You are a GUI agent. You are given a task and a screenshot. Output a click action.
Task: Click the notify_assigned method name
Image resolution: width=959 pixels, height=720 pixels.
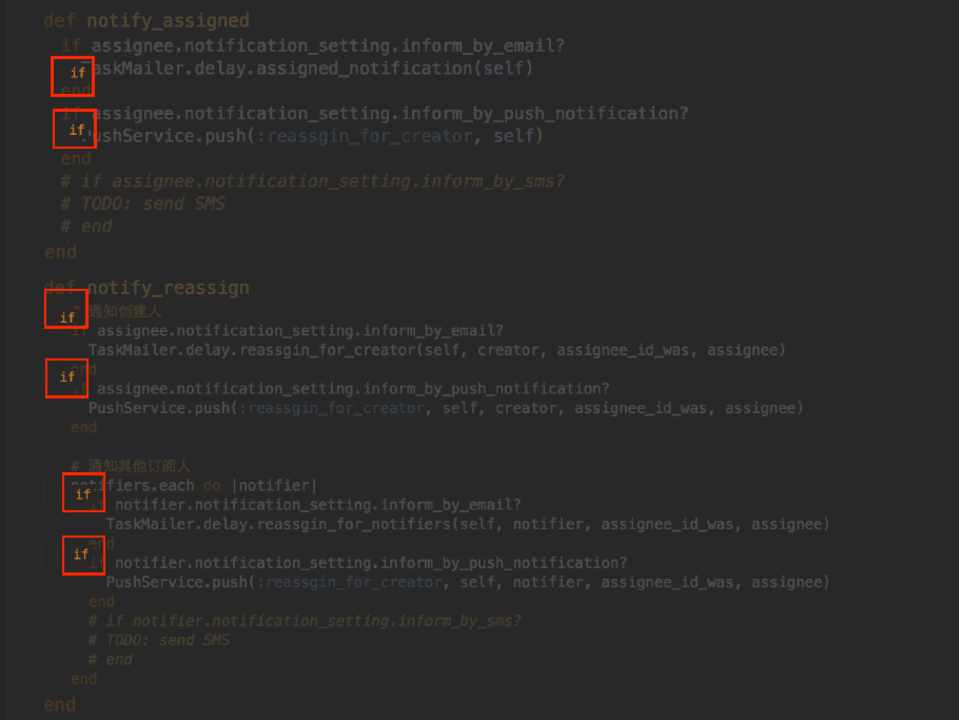168,21
